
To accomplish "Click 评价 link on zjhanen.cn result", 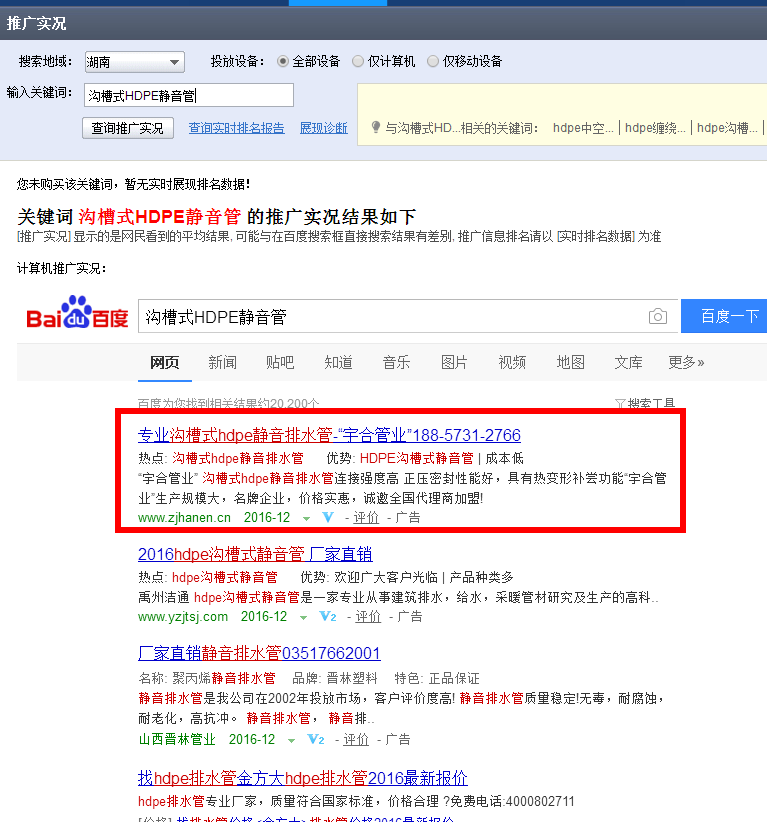I will click(x=366, y=517).
